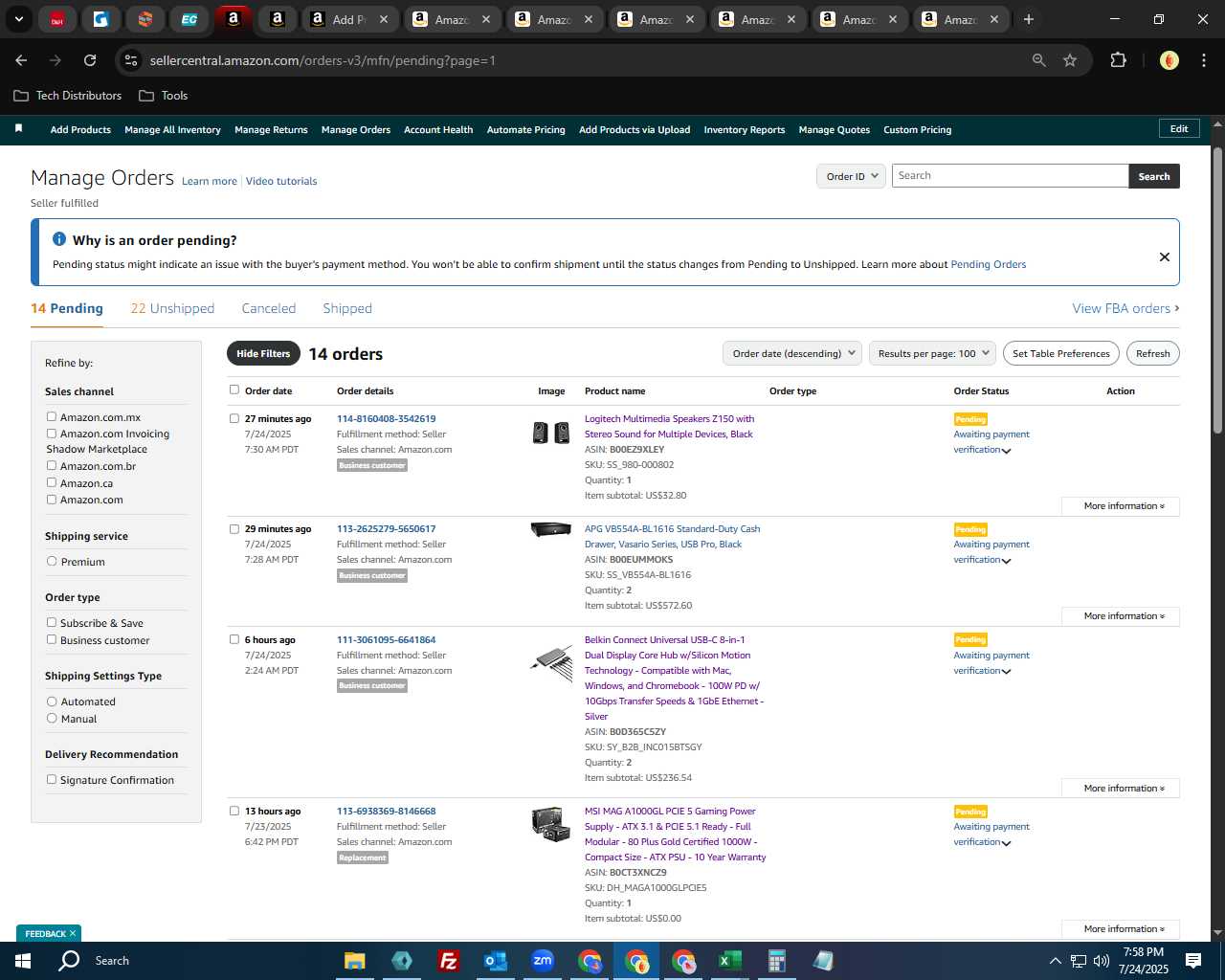
Task: Click the browser reload icon
Action: pyautogui.click(x=90, y=60)
